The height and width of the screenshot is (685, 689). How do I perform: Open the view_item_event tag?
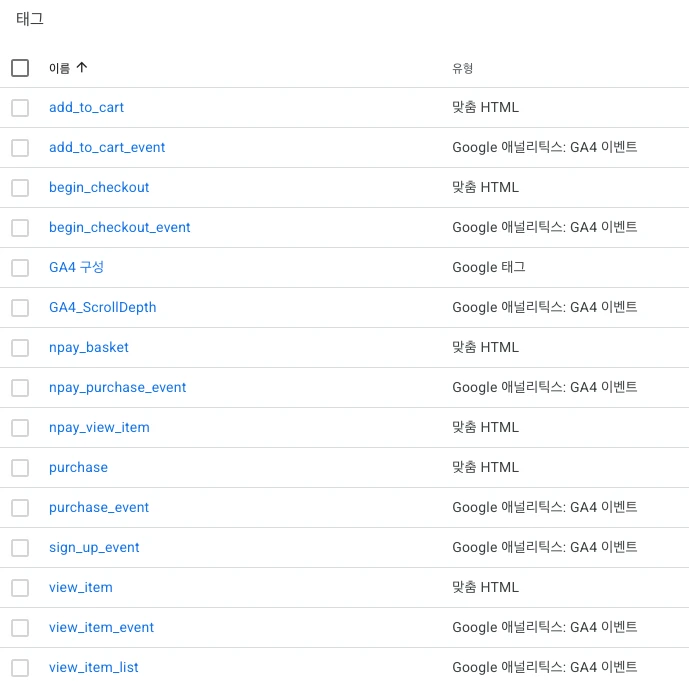[x=102, y=627]
